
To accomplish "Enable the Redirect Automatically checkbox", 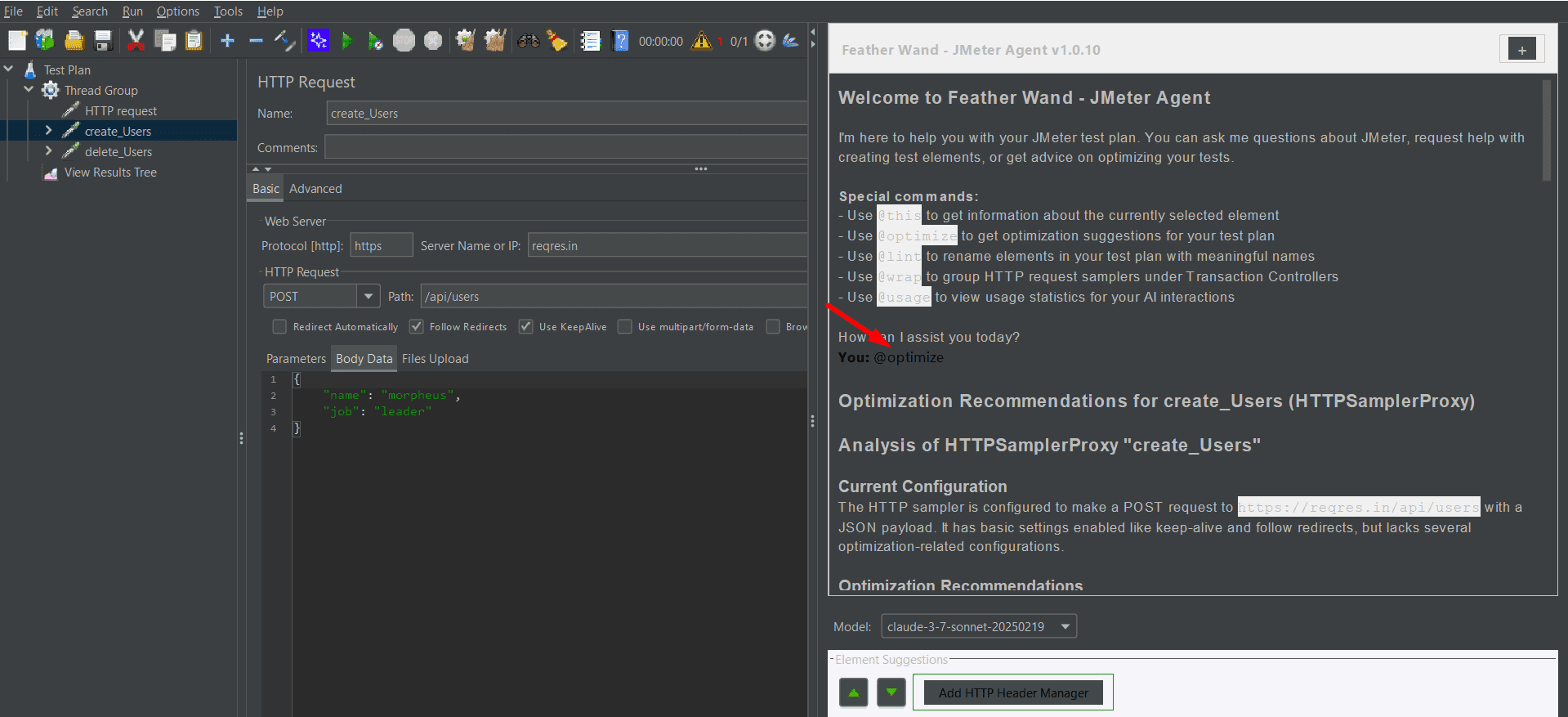I will pyautogui.click(x=279, y=327).
